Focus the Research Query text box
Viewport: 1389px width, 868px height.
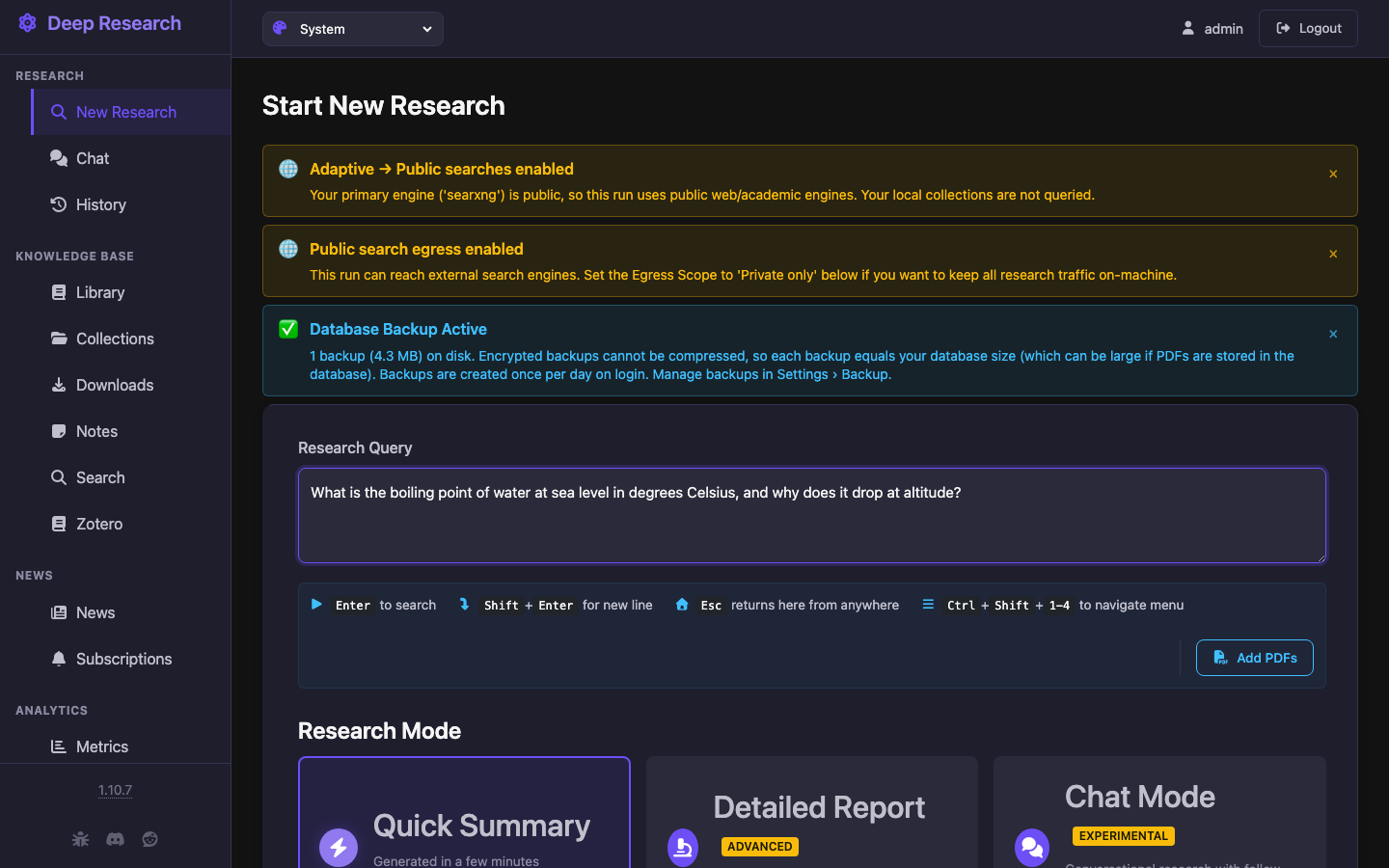point(812,515)
